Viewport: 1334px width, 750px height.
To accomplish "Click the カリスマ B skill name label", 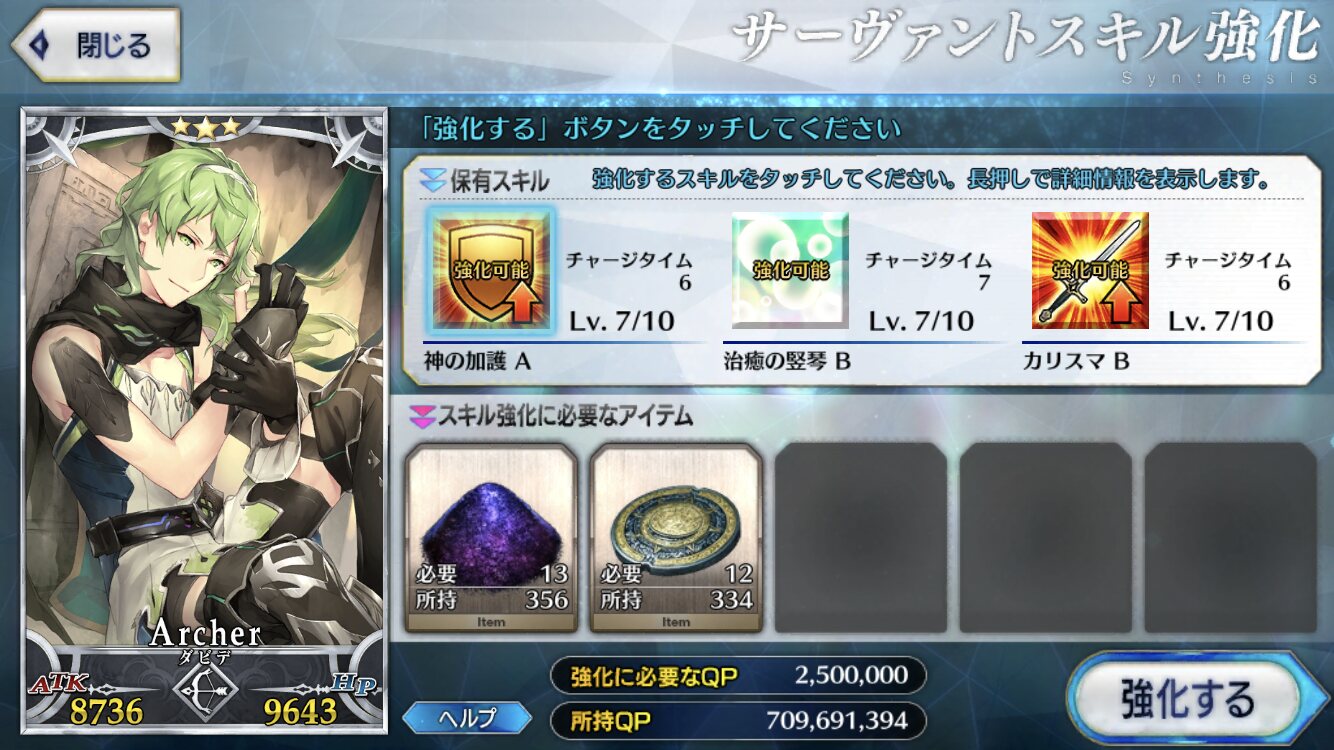I will [x=1076, y=361].
